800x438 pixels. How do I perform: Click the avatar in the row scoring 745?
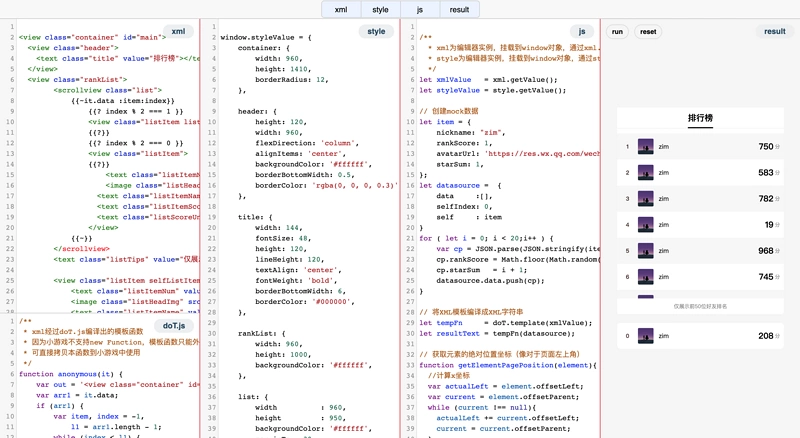(645, 277)
